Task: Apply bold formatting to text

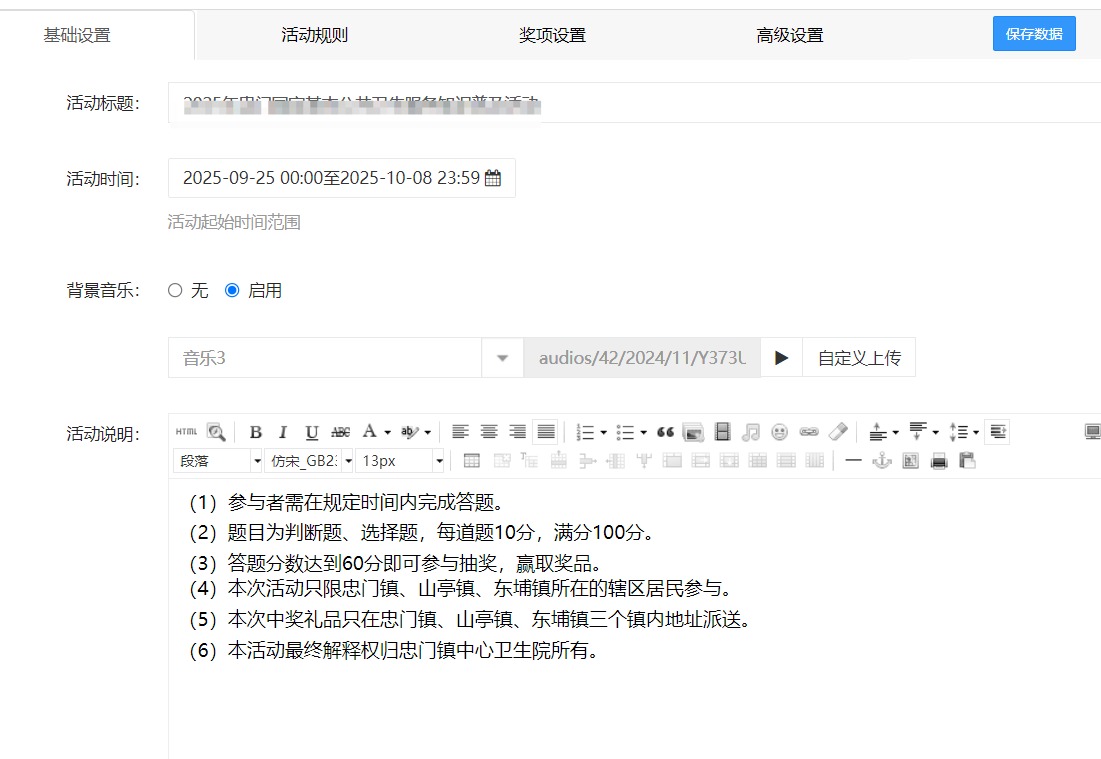Action: pos(256,431)
